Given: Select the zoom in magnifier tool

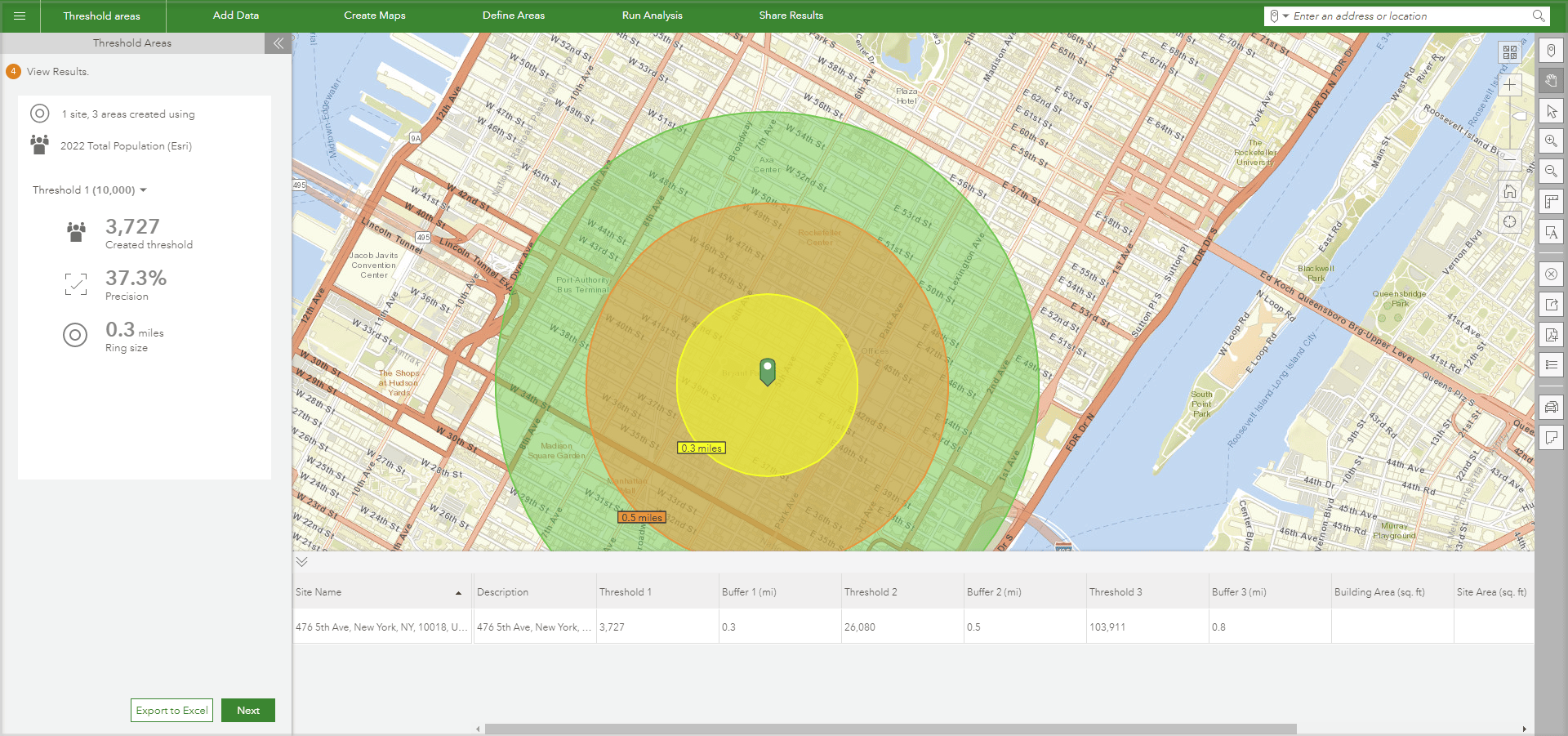Looking at the screenshot, I should pos(1551,141).
